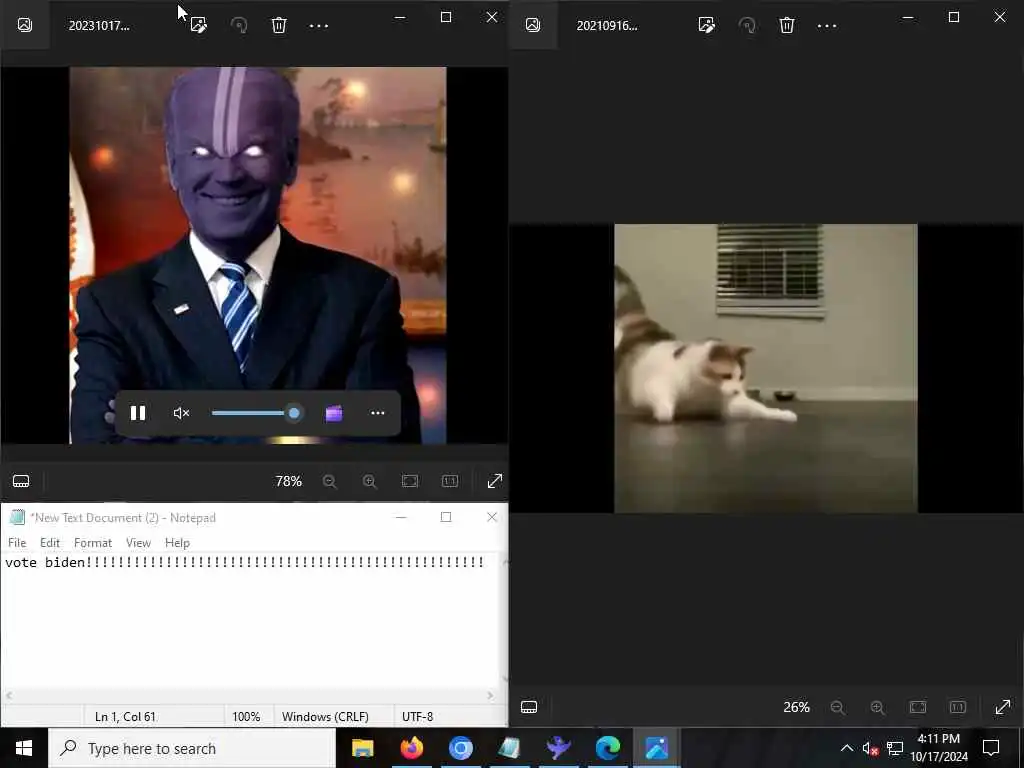Open Notepad Edit menu
The height and width of the screenshot is (768, 1024).
point(50,543)
